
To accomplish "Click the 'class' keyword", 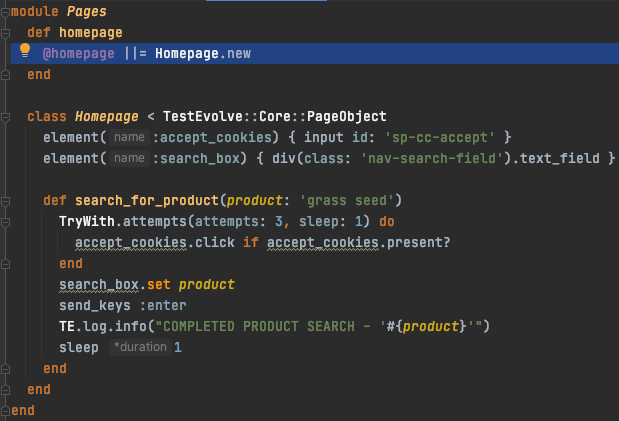I will click(x=47, y=117).
